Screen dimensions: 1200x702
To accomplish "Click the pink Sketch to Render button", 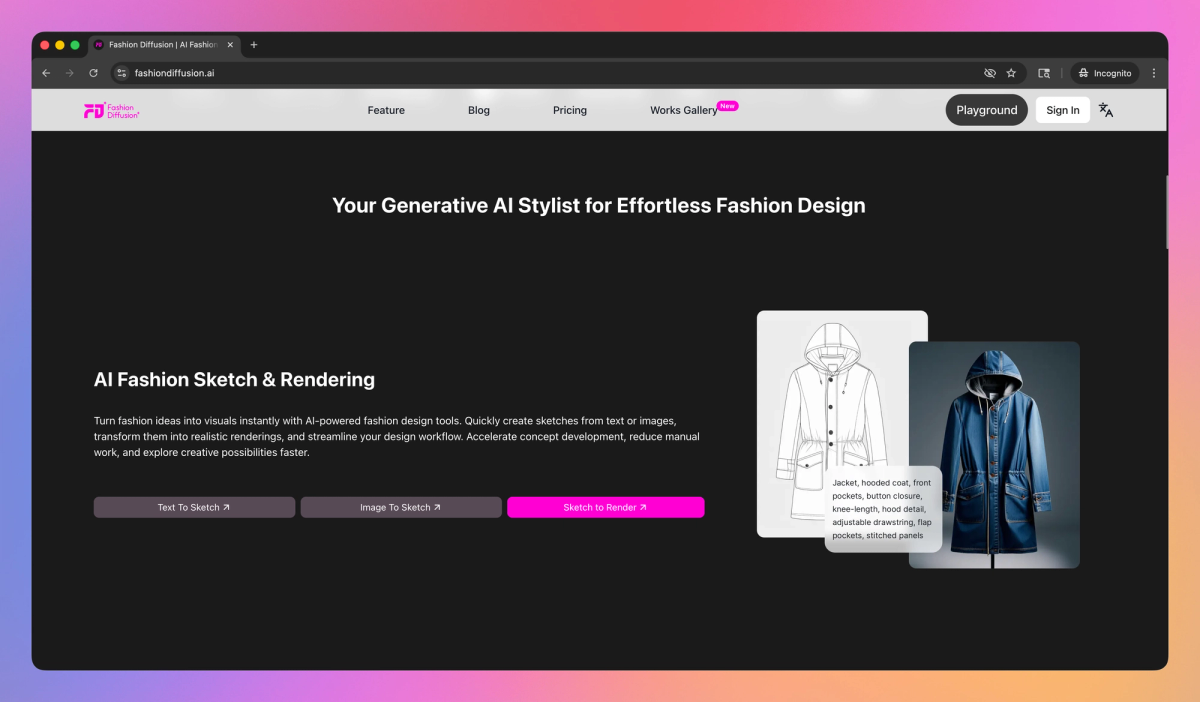I will point(605,507).
